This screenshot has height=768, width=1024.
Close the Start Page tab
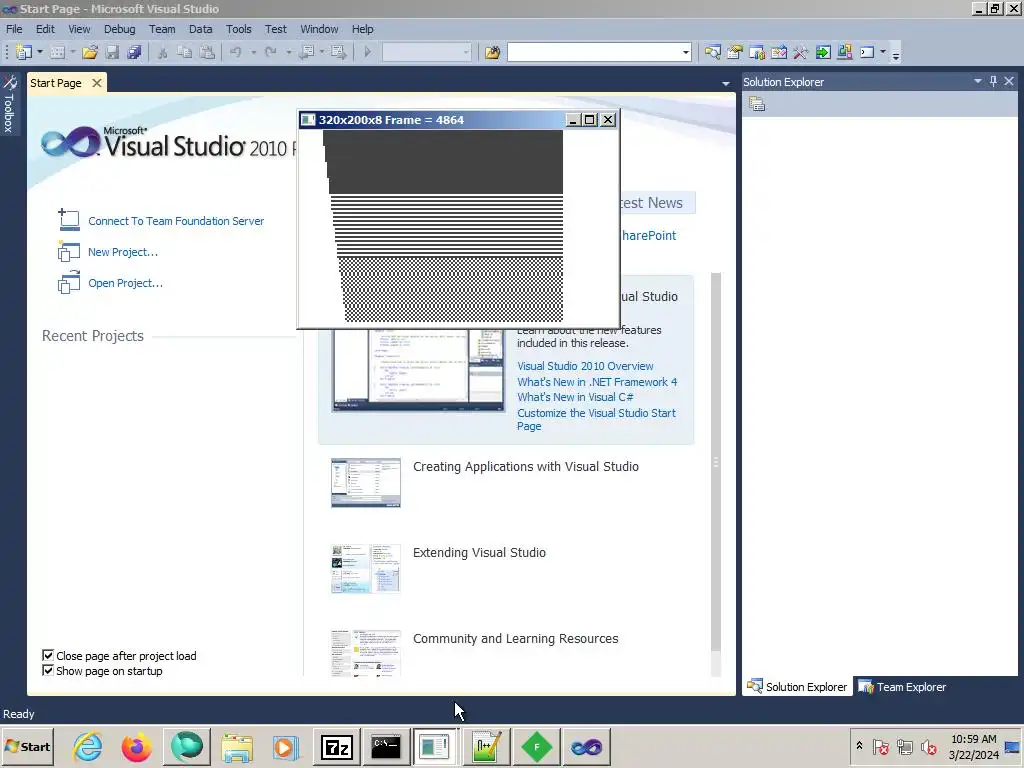tap(97, 83)
